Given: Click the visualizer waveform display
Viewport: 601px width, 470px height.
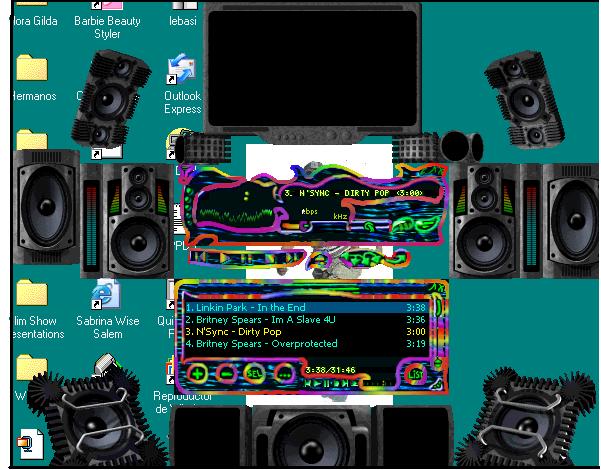Looking at the screenshot, I should coord(236,215).
